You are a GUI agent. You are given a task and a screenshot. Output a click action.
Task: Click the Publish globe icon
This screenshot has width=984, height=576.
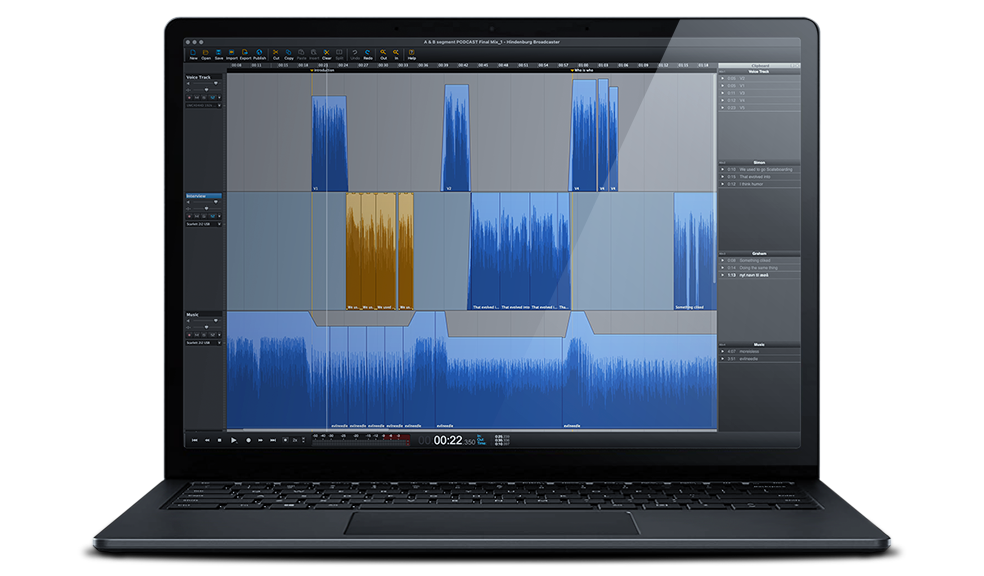(x=259, y=53)
